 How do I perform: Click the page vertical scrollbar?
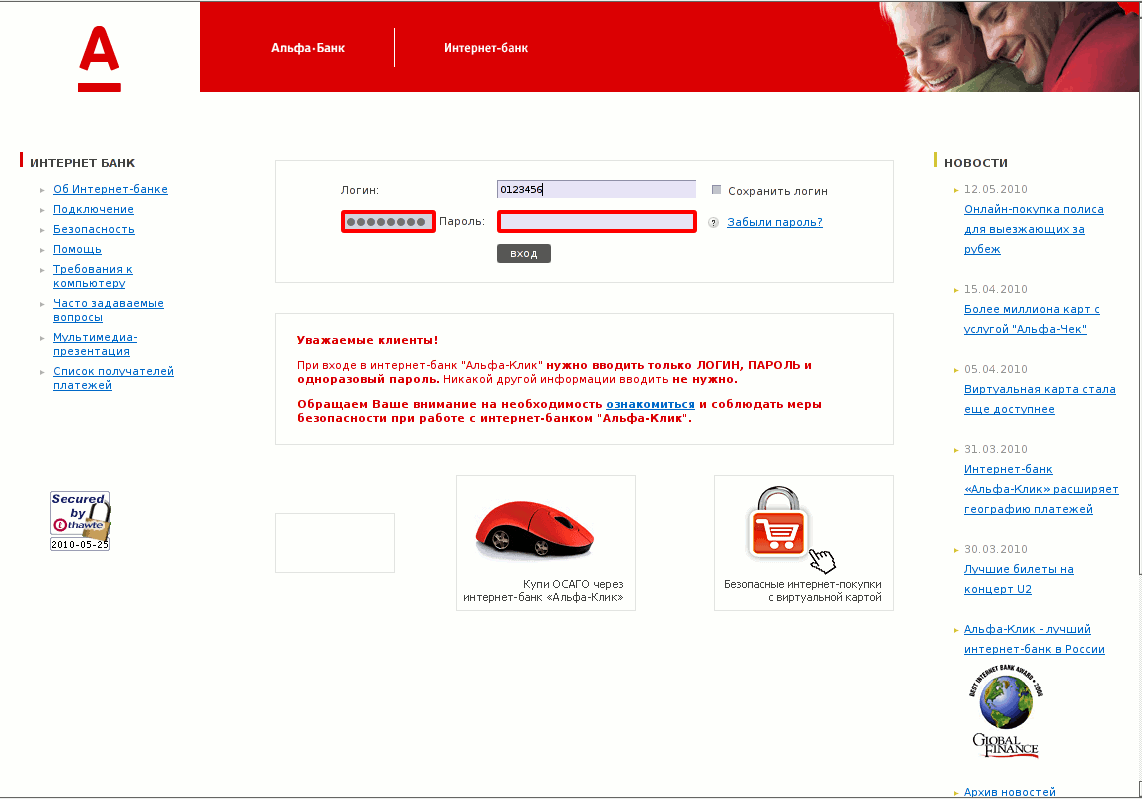tap(1139, 399)
